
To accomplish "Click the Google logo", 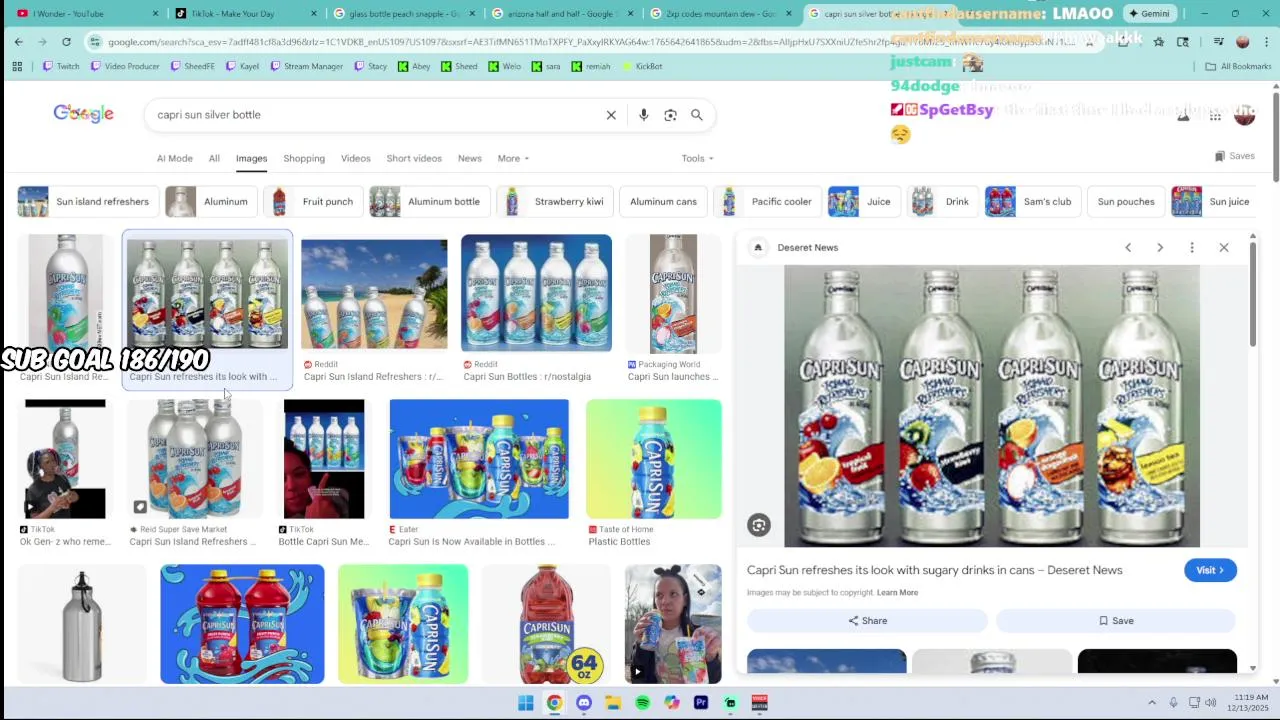I will tap(83, 114).
